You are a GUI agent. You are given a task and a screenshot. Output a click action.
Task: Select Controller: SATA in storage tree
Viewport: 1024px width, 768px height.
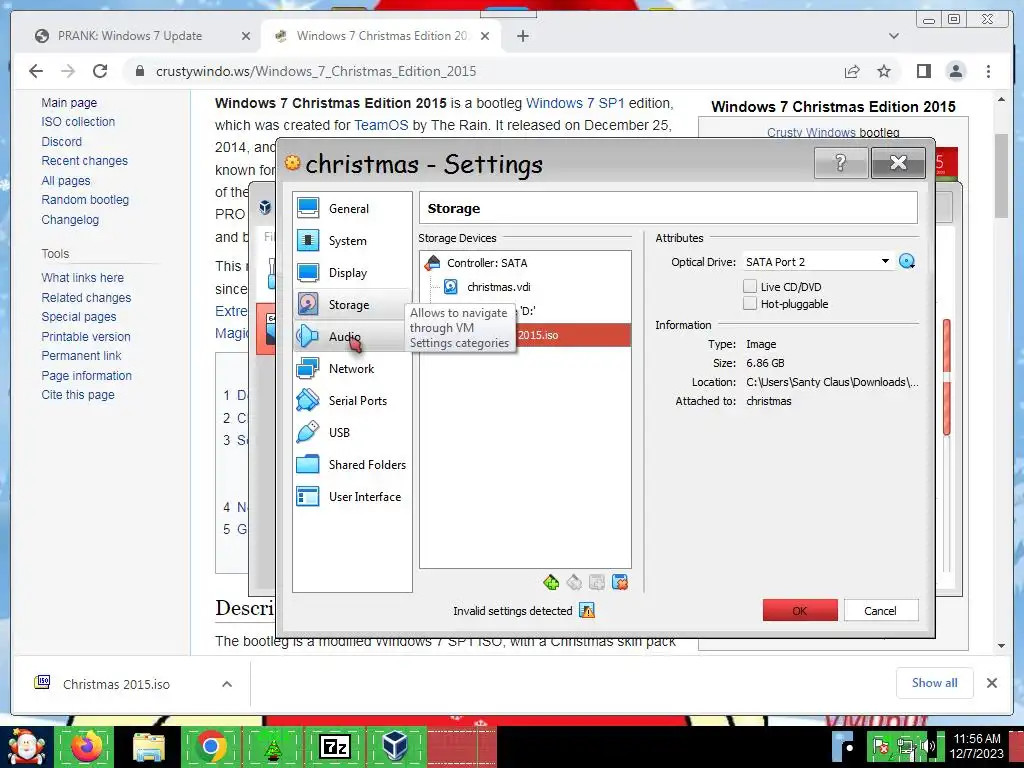tap(487, 263)
